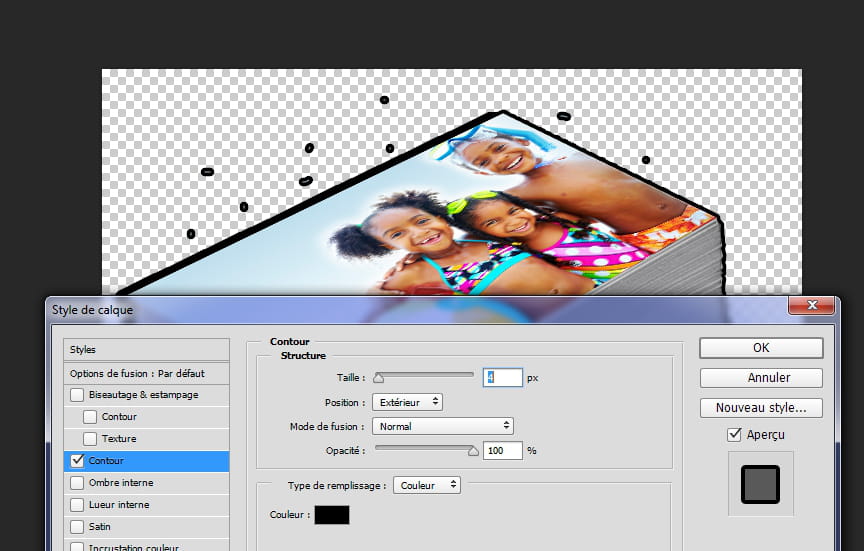The height and width of the screenshot is (551, 864).
Task: Open the black Couleur swatch picker
Action: click(x=332, y=515)
